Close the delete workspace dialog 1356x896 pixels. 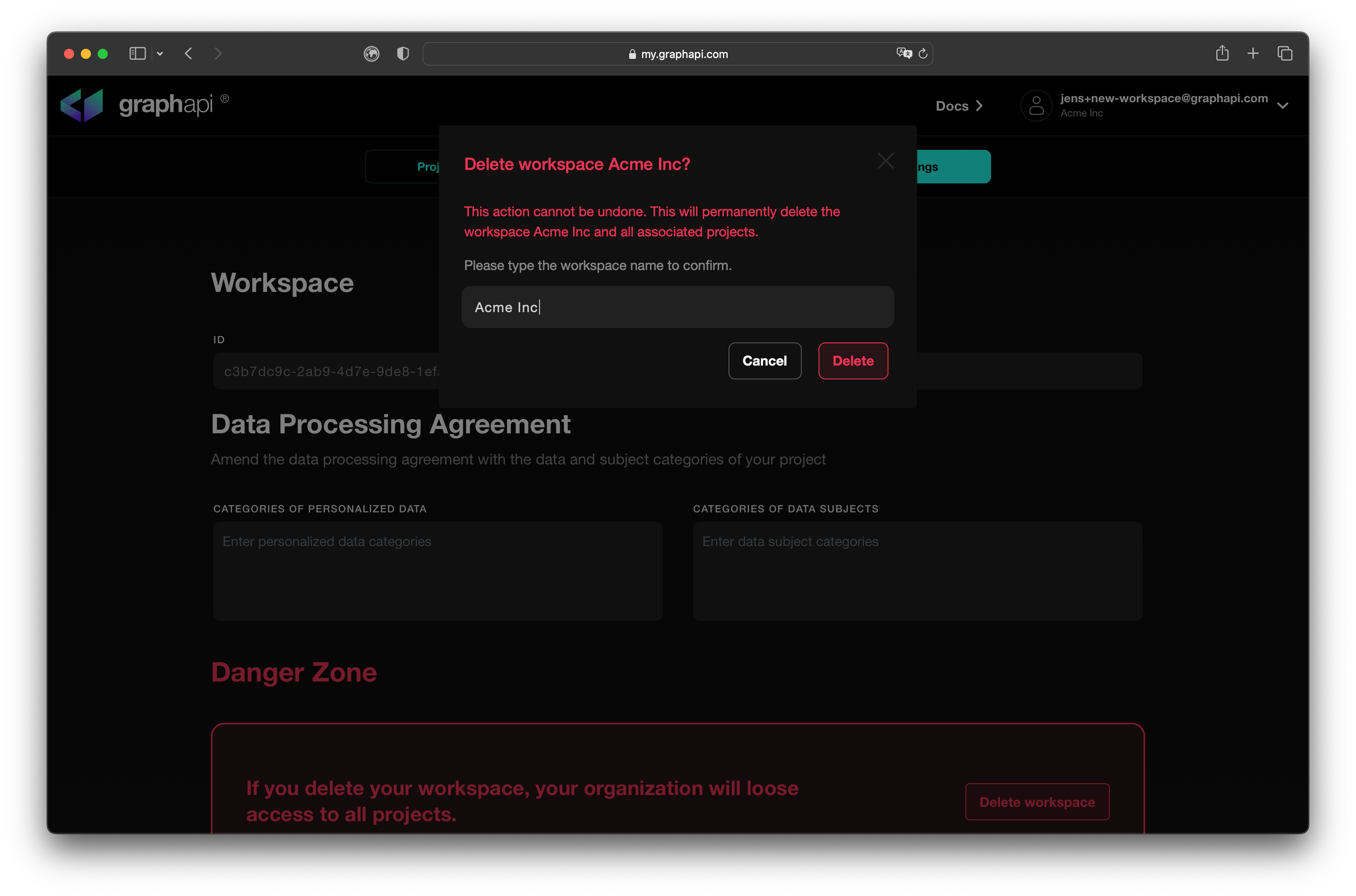[885, 161]
